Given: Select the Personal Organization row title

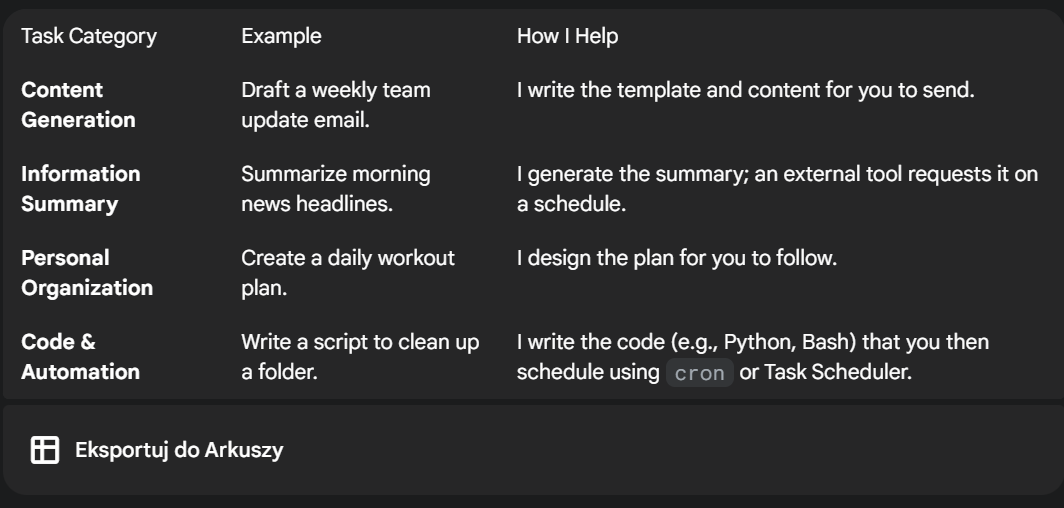Looking at the screenshot, I should 87,273.
